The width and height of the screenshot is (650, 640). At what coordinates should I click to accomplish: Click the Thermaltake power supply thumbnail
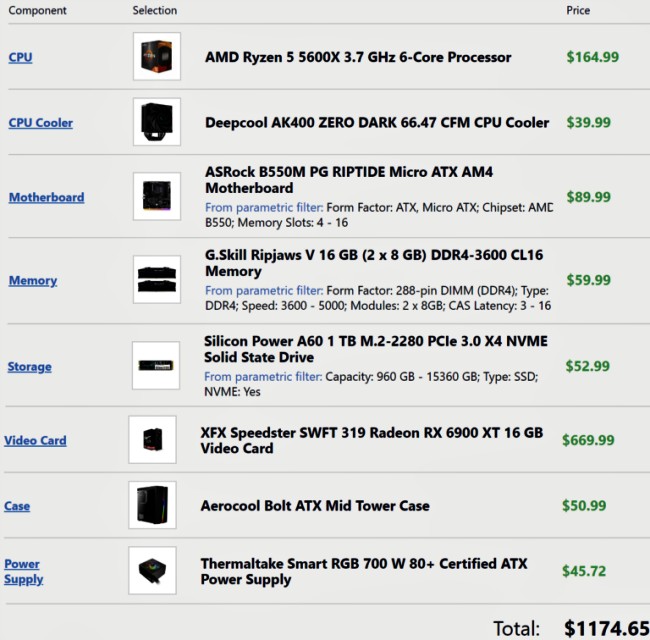tap(153, 570)
